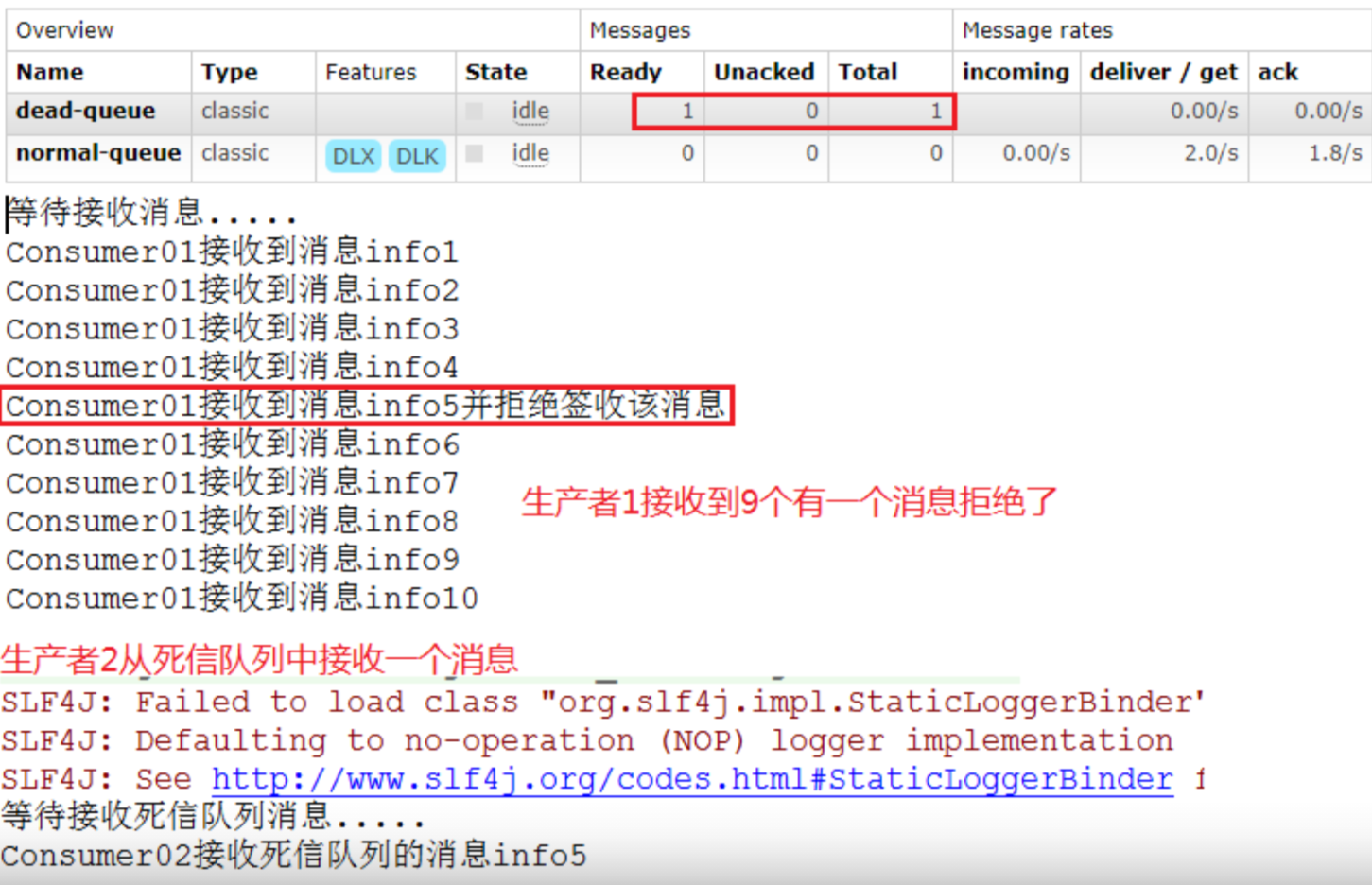This screenshot has width=1372, height=885.
Task: Sort the table by State column
Action: [x=496, y=72]
